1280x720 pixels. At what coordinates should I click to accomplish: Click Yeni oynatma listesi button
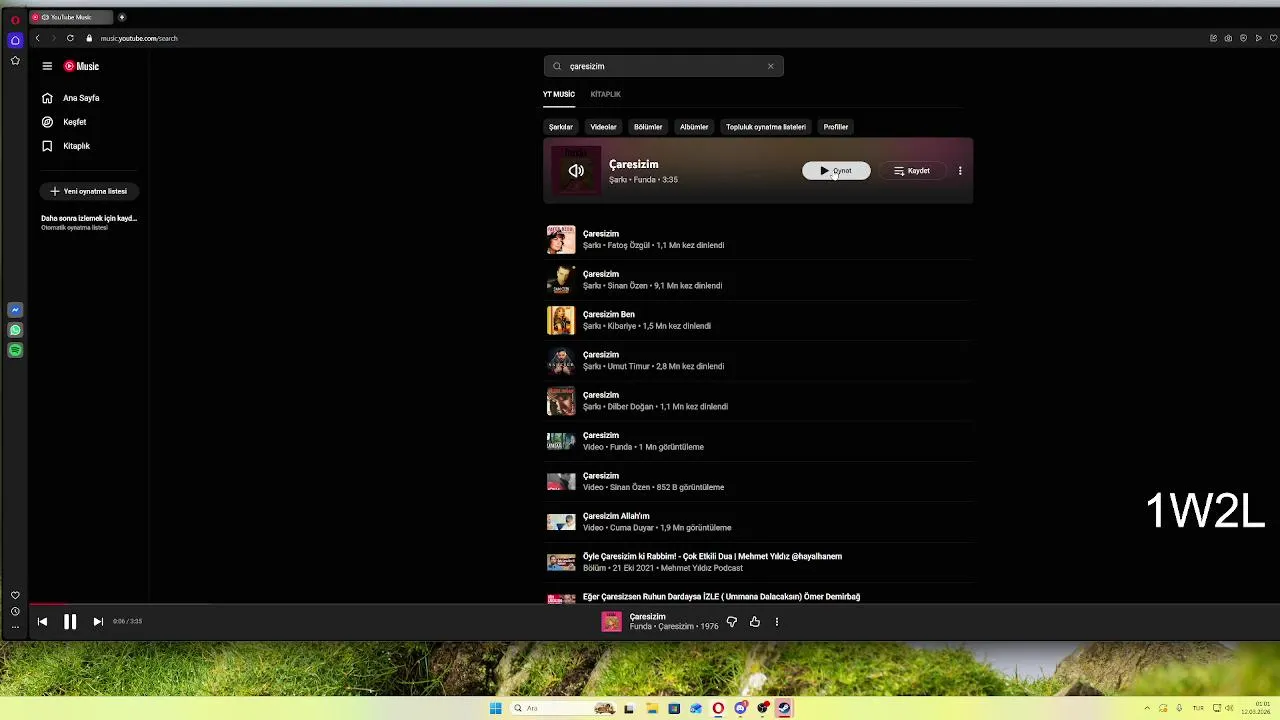coord(88,191)
